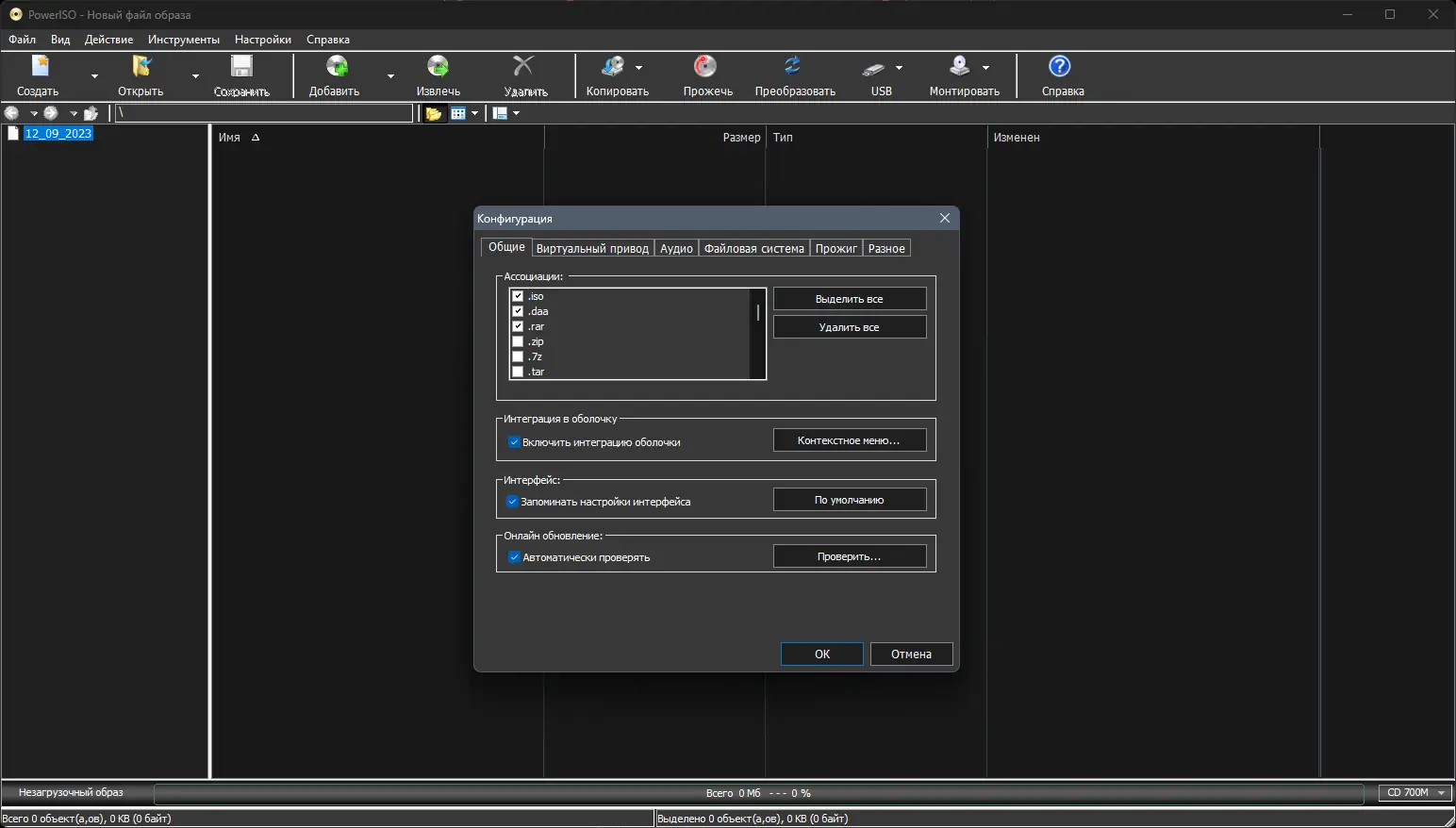Viewport: 1456px width, 828px height.
Task: Toggle the folder tree view icon
Action: coord(434,113)
